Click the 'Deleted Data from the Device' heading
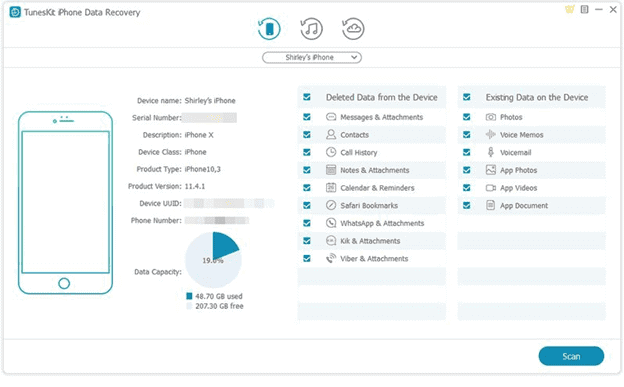Image resolution: width=624 pixels, height=387 pixels. coord(382,97)
